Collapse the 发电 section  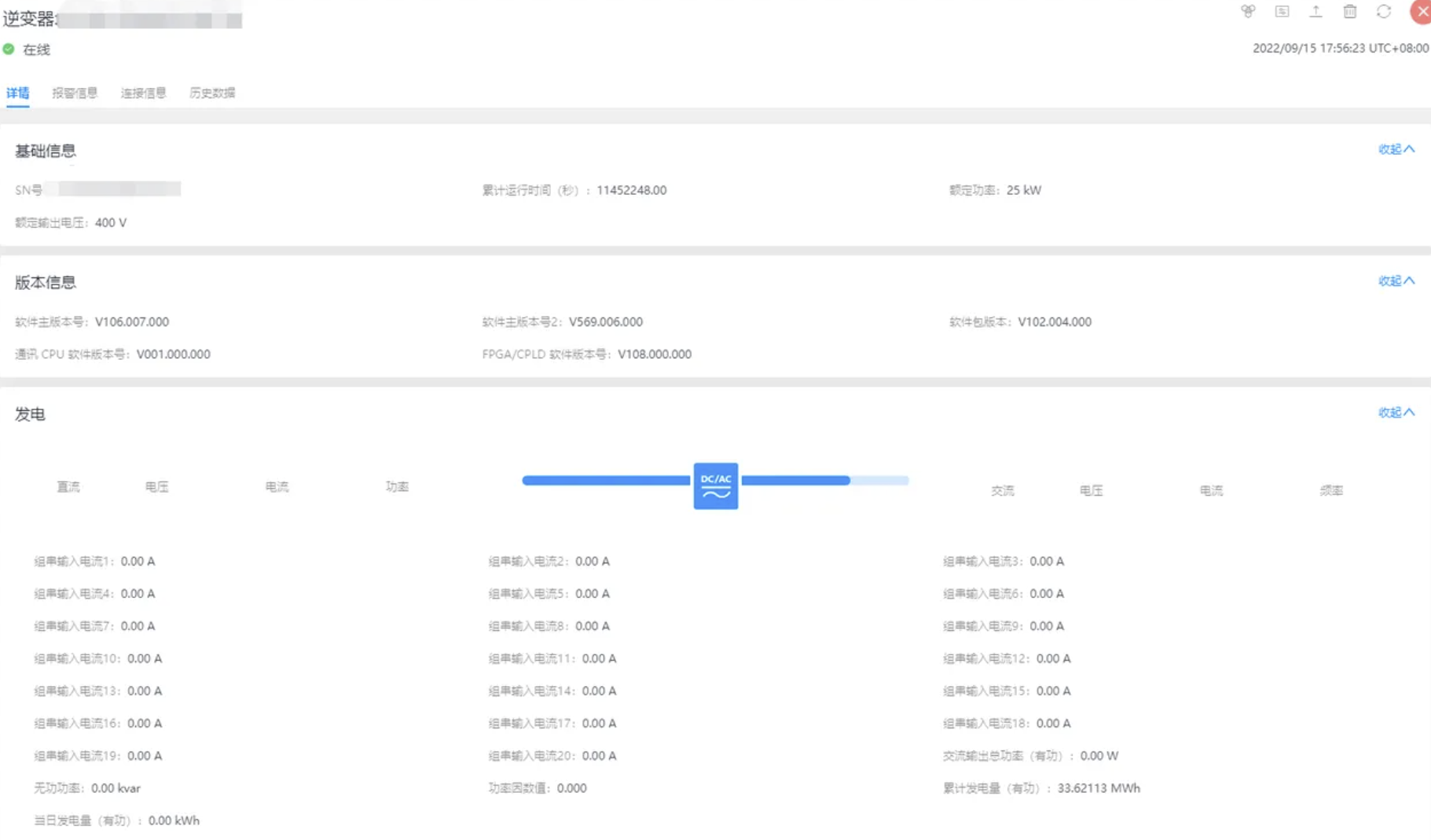pyautogui.click(x=1396, y=413)
